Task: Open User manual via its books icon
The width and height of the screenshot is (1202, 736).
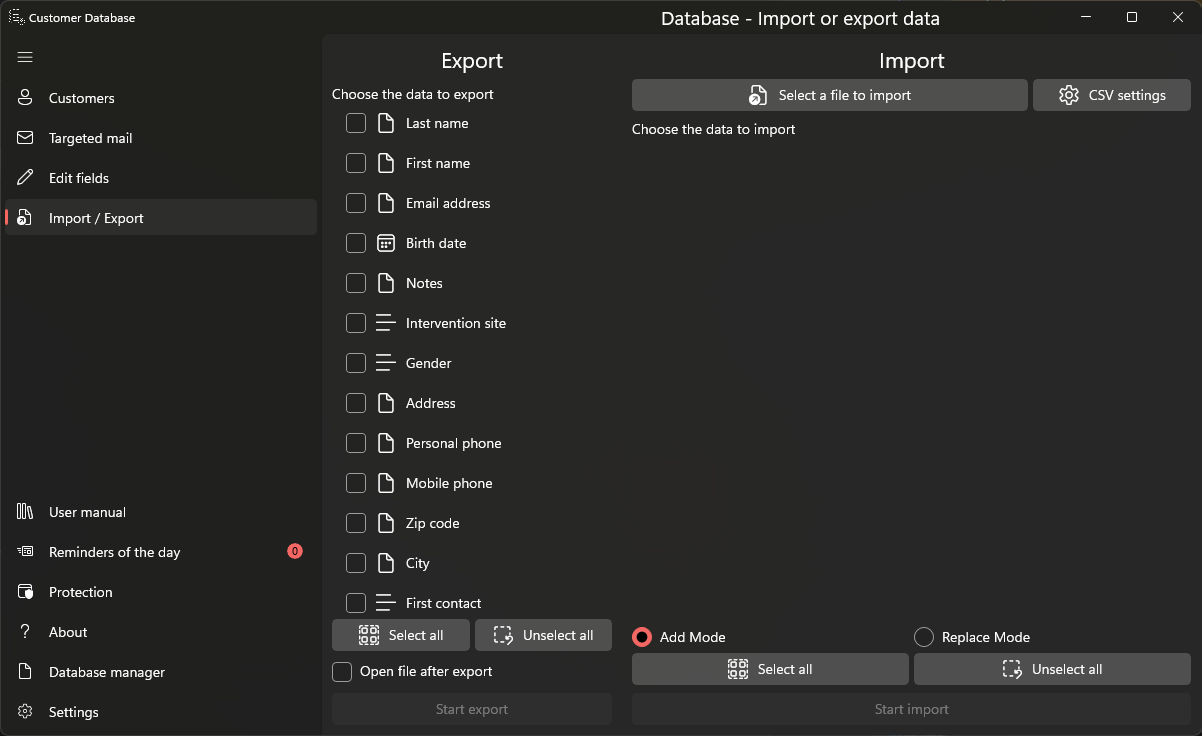Action: (25, 512)
